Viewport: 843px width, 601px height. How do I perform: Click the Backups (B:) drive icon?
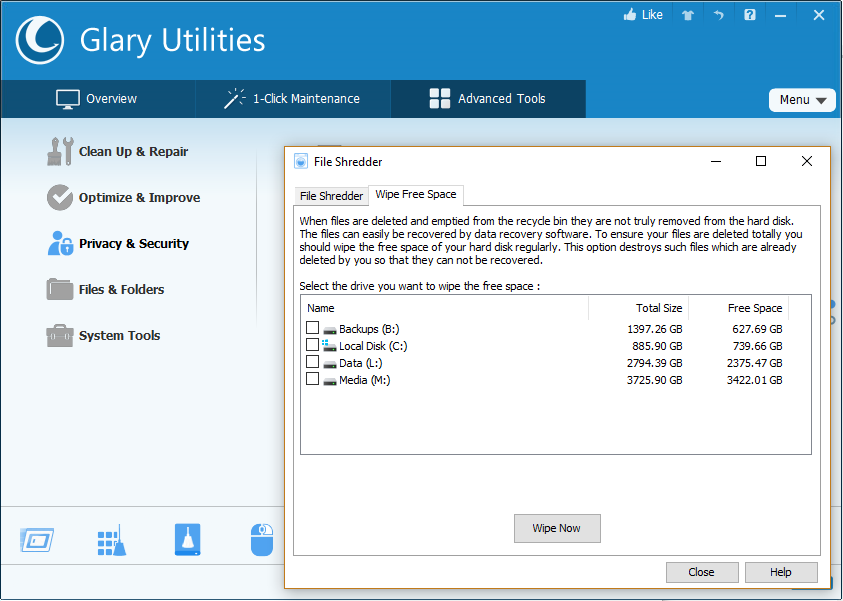click(x=330, y=330)
